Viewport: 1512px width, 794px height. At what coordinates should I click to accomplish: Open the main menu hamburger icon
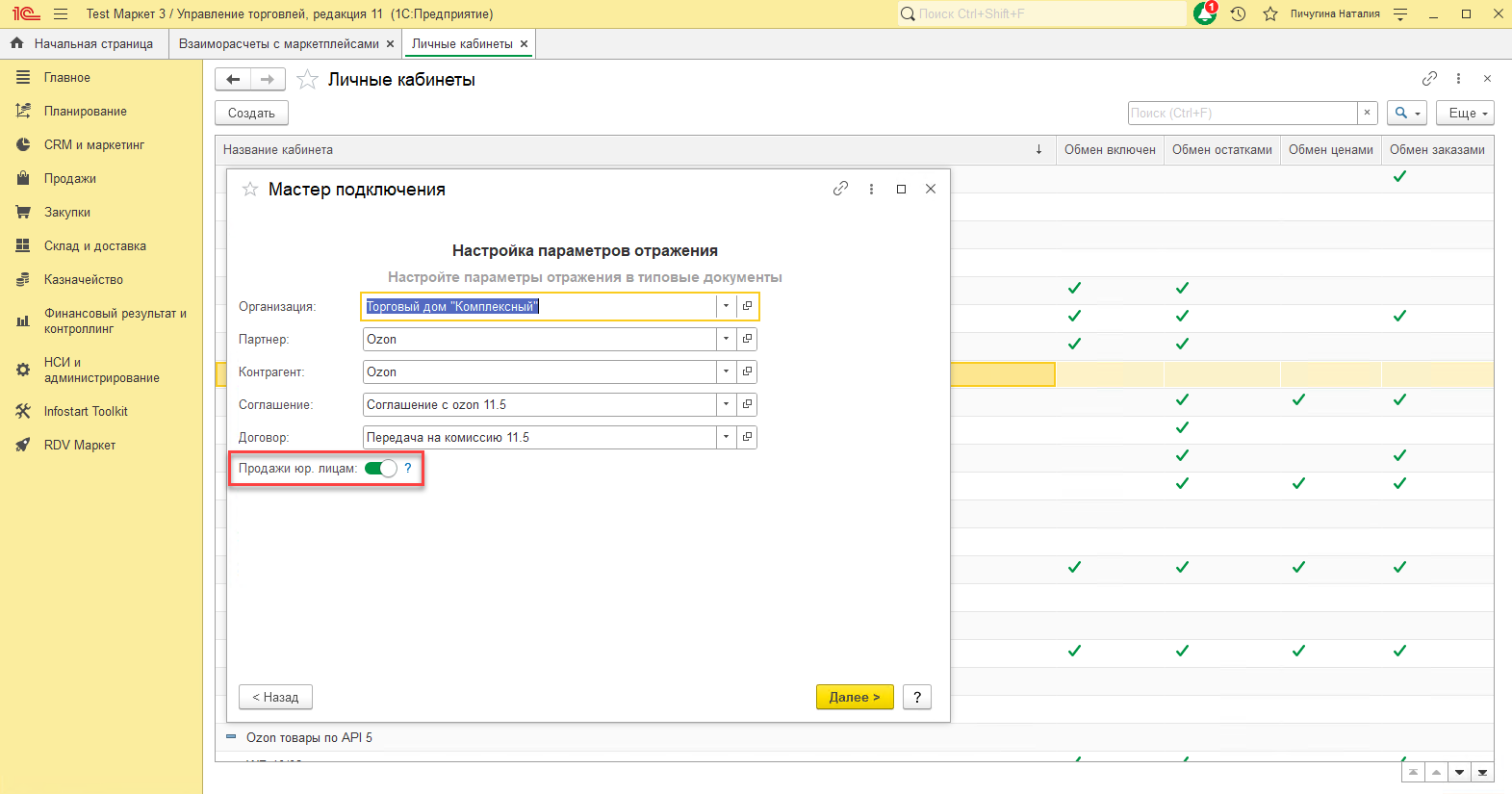pyautogui.click(x=61, y=13)
